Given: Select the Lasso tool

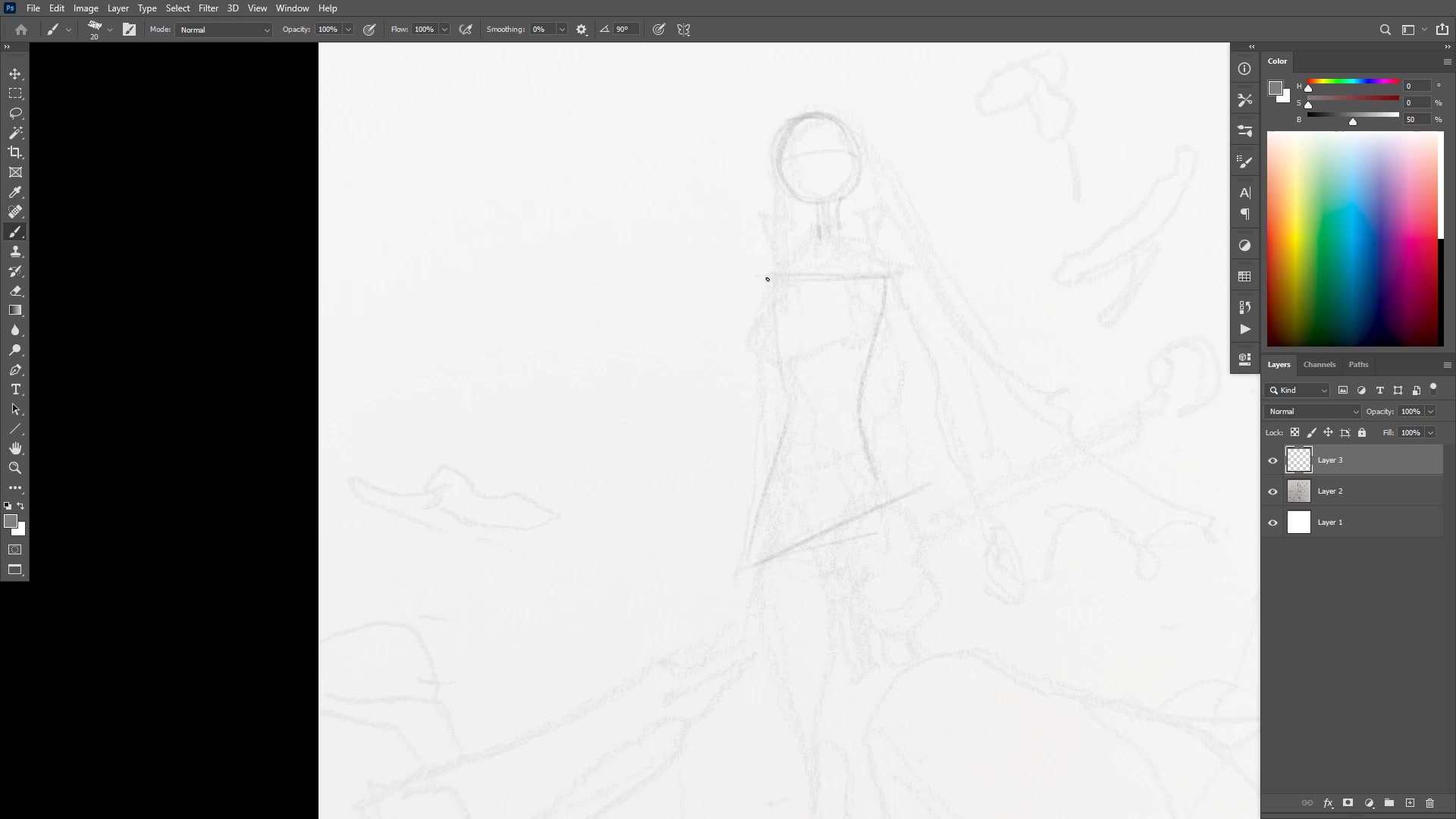Looking at the screenshot, I should click(15, 113).
